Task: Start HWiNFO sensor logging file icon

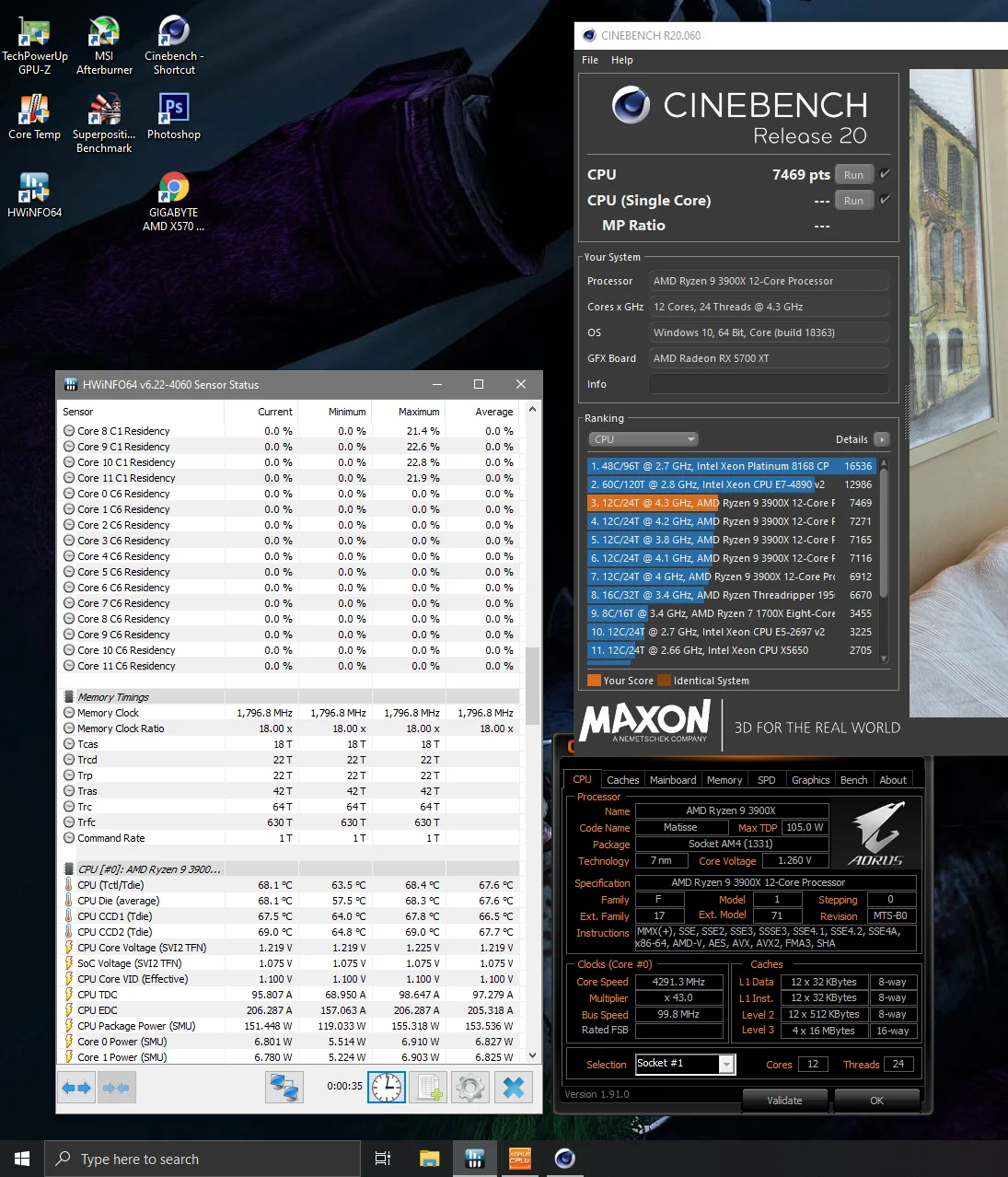Action: pos(429,1088)
